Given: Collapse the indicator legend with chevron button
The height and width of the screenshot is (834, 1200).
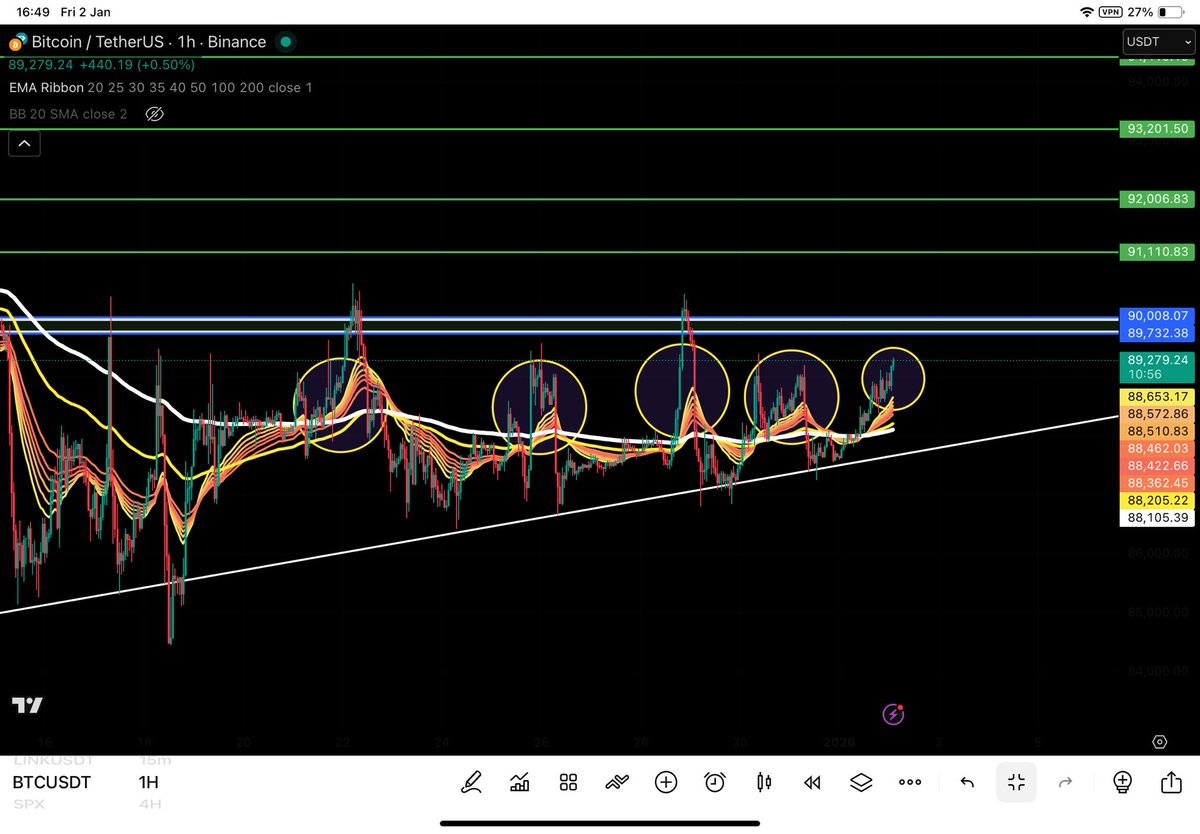Looking at the screenshot, I should (24, 144).
